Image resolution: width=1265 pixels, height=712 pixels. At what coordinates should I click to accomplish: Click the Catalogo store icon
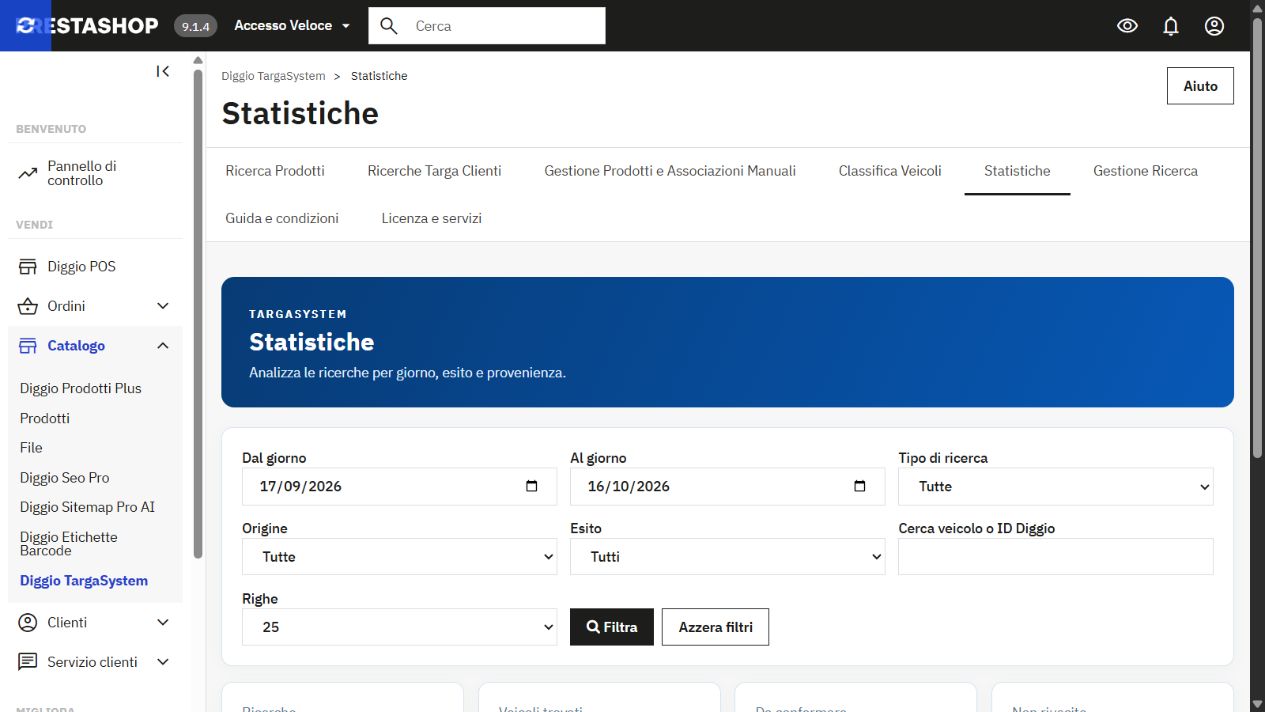click(28, 346)
